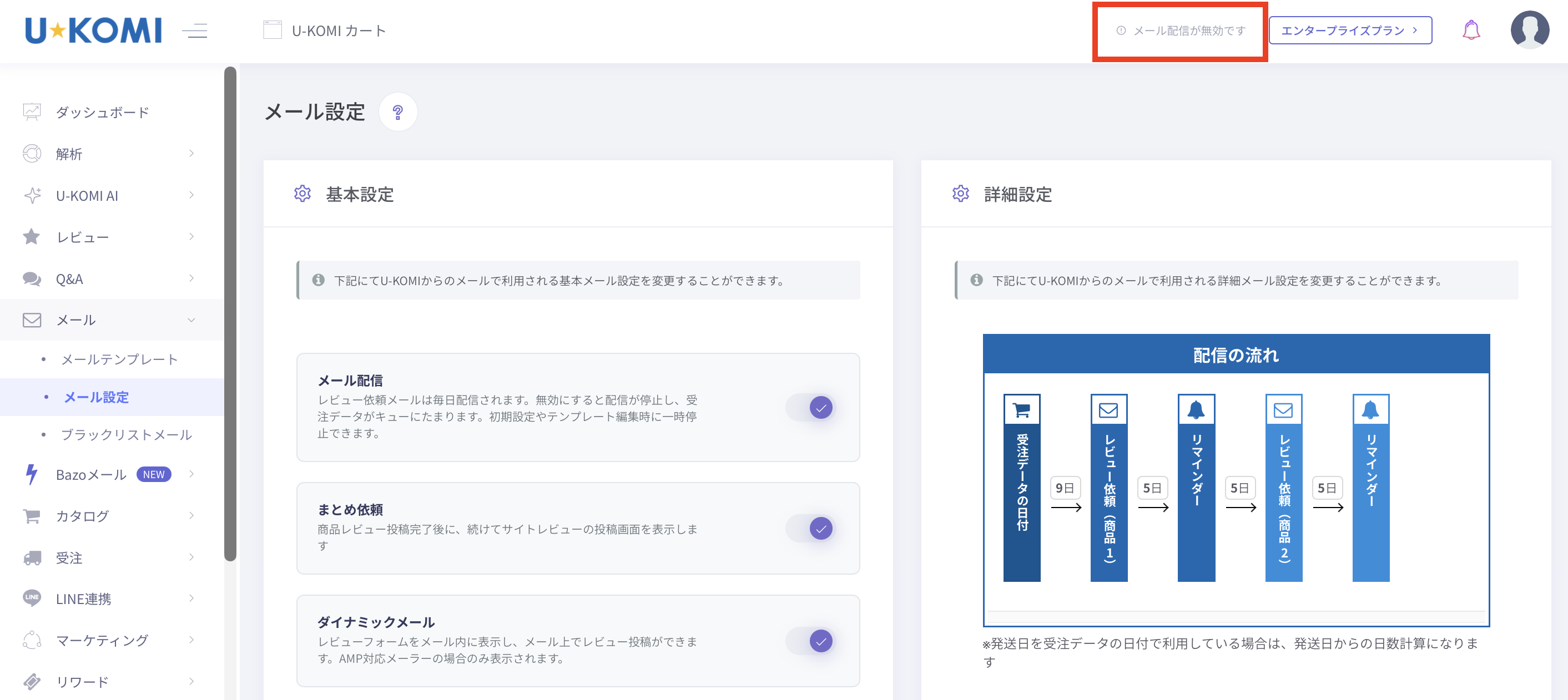
Task: Click the notification bell icon
Action: (x=1471, y=31)
